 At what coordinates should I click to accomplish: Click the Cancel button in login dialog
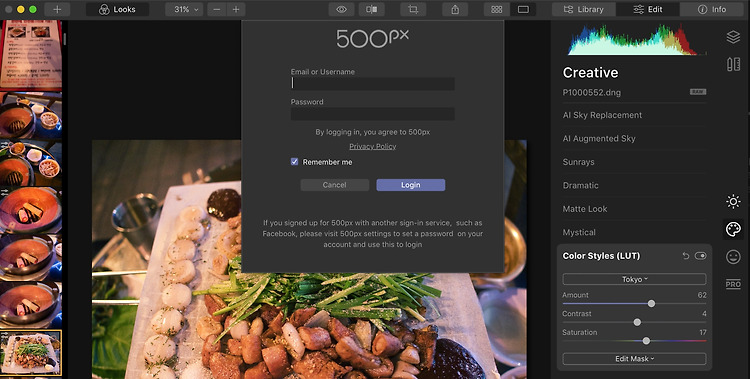pyautogui.click(x=334, y=185)
